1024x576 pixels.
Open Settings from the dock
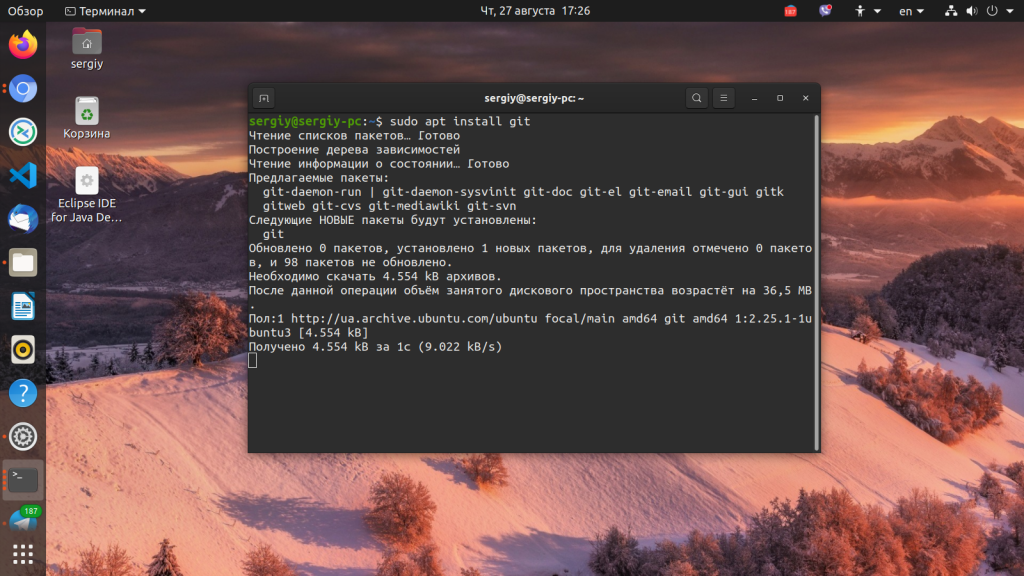click(x=22, y=436)
